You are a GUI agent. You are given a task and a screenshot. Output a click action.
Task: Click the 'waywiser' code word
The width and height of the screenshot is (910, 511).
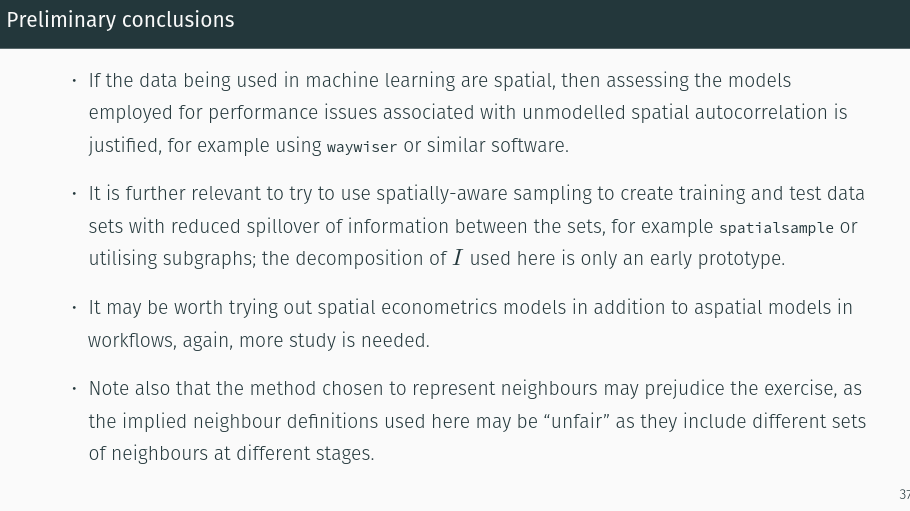(362, 147)
